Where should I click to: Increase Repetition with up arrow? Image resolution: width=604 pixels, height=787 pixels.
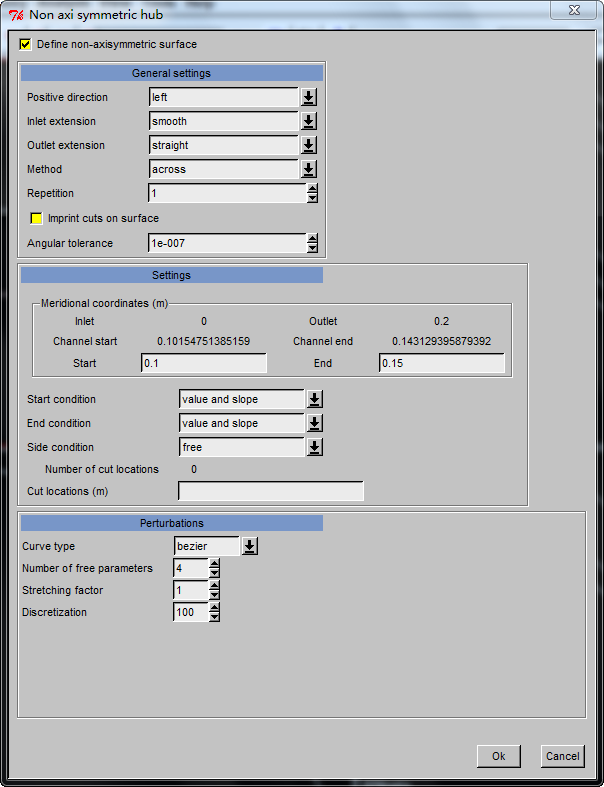pos(312,189)
